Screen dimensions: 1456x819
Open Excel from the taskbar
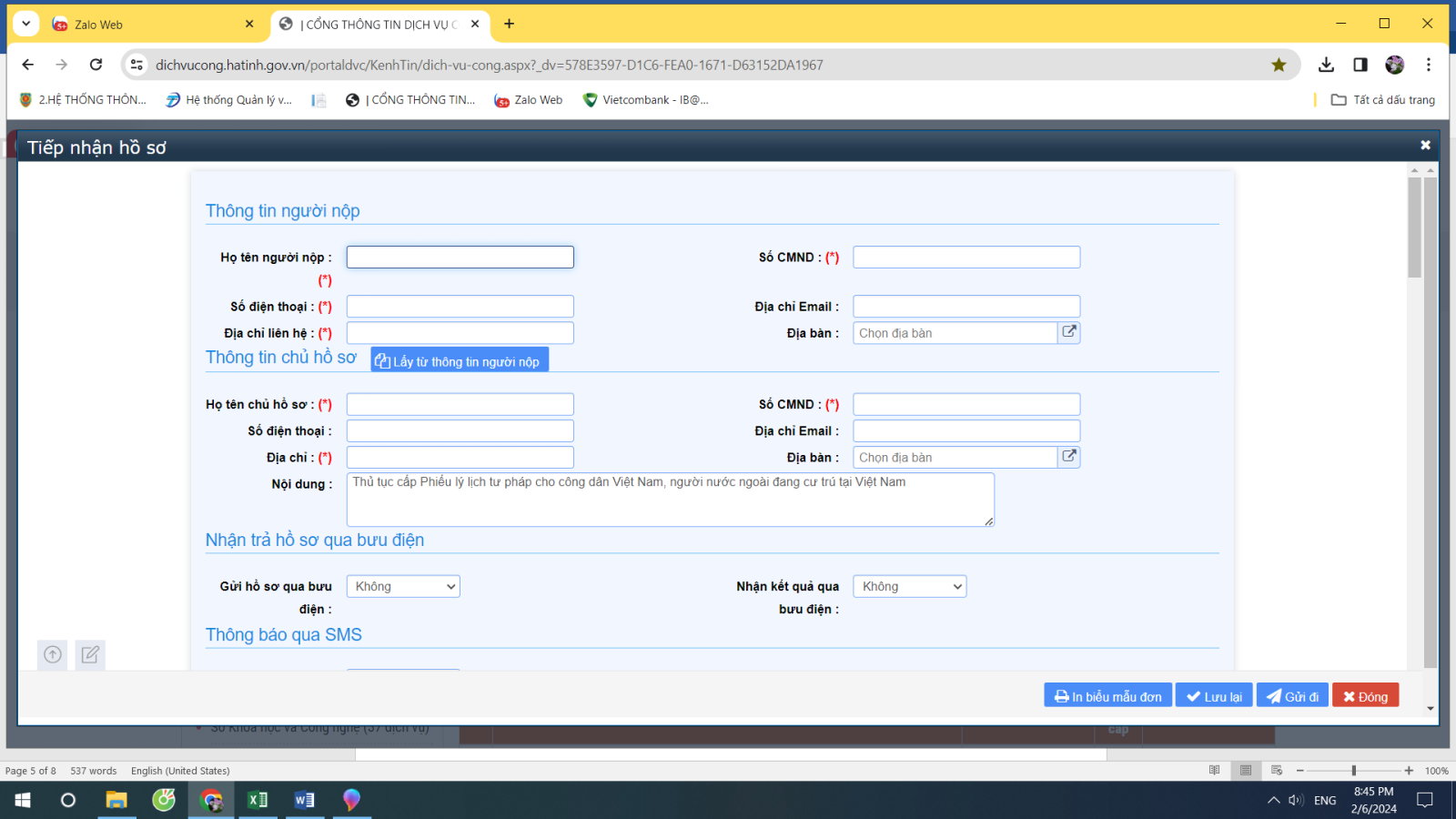pyautogui.click(x=258, y=800)
